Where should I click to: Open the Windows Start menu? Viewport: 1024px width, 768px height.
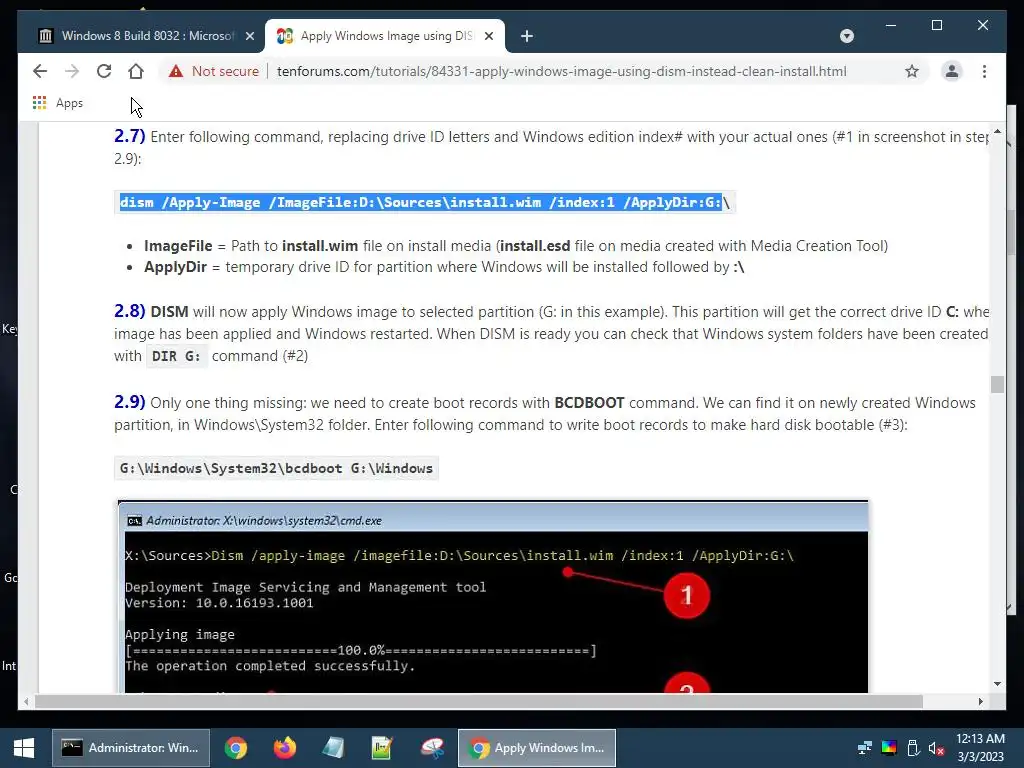(24, 748)
